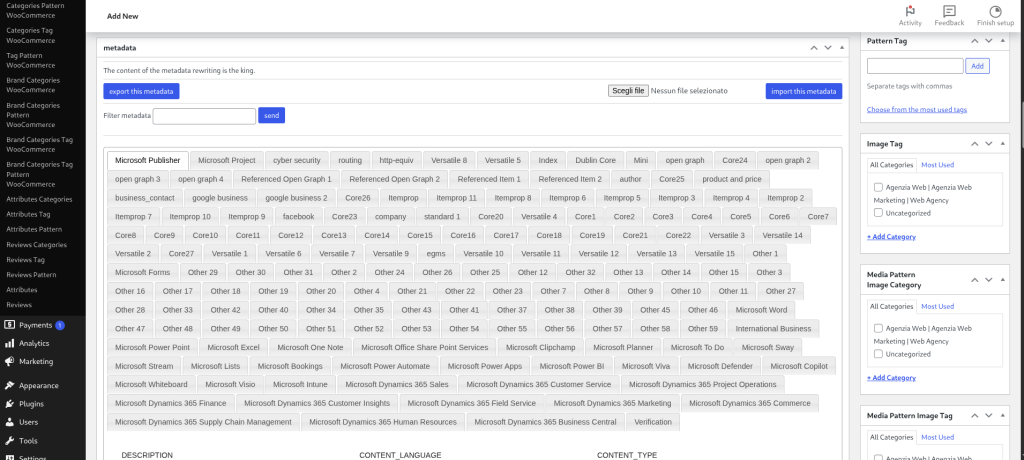Open the Users menu
The width and height of the screenshot is (1024, 460).
(x=28, y=422)
